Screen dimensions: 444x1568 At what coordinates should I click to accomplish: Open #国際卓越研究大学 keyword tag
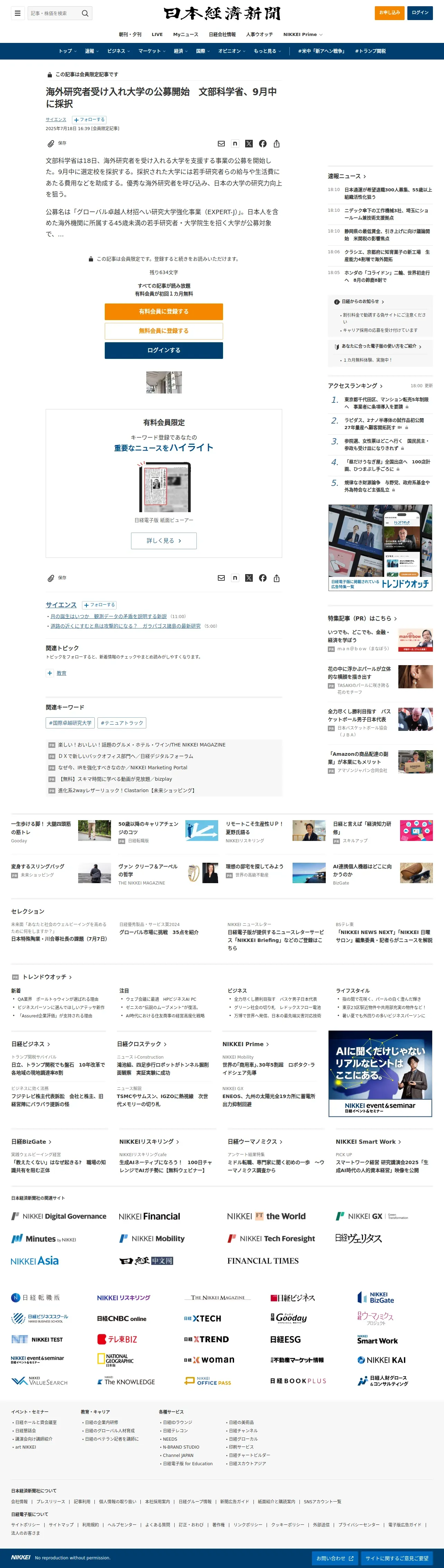(70, 723)
